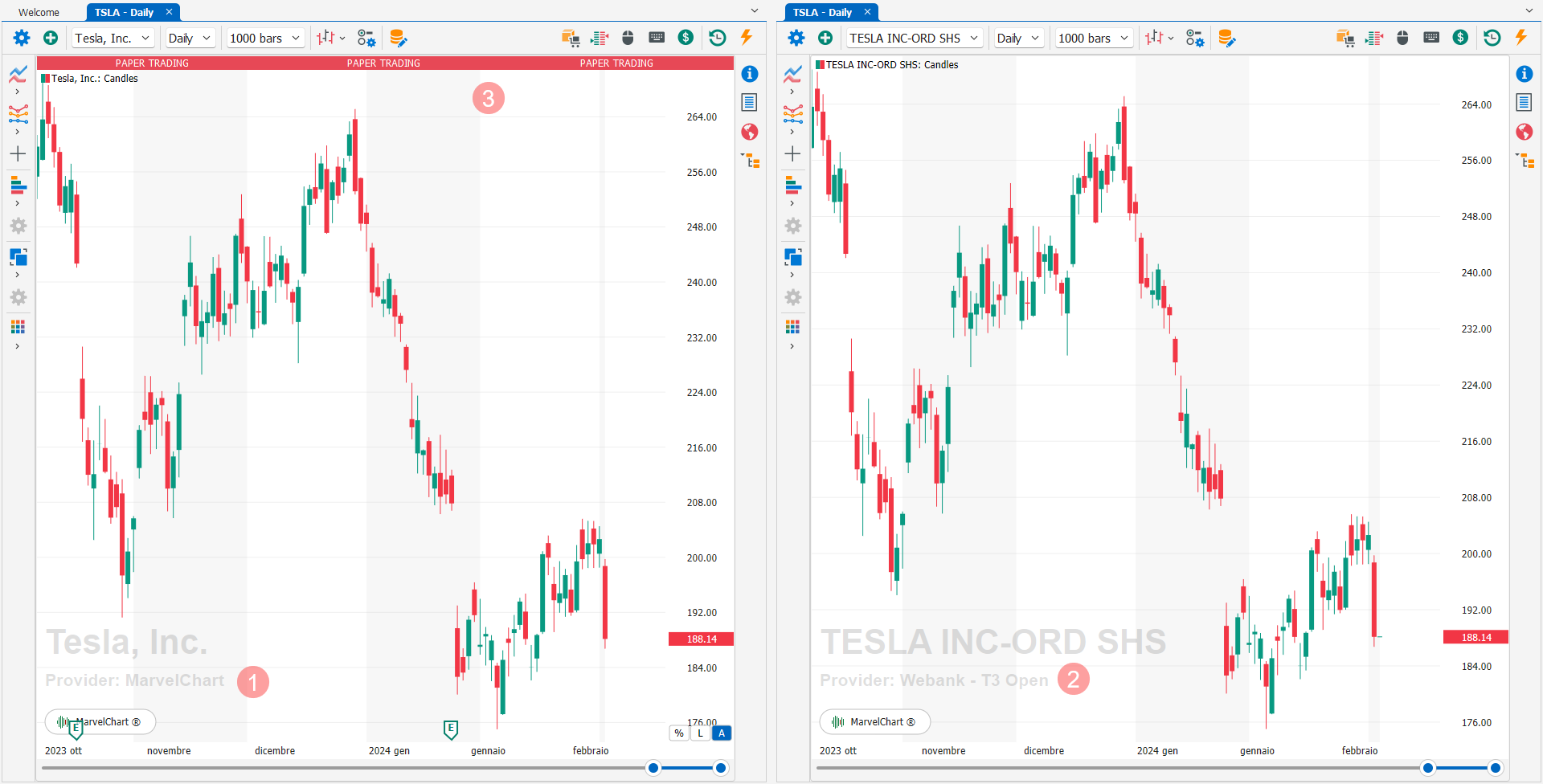
Task: Open tree structure icon right of left chart
Action: tap(750, 161)
